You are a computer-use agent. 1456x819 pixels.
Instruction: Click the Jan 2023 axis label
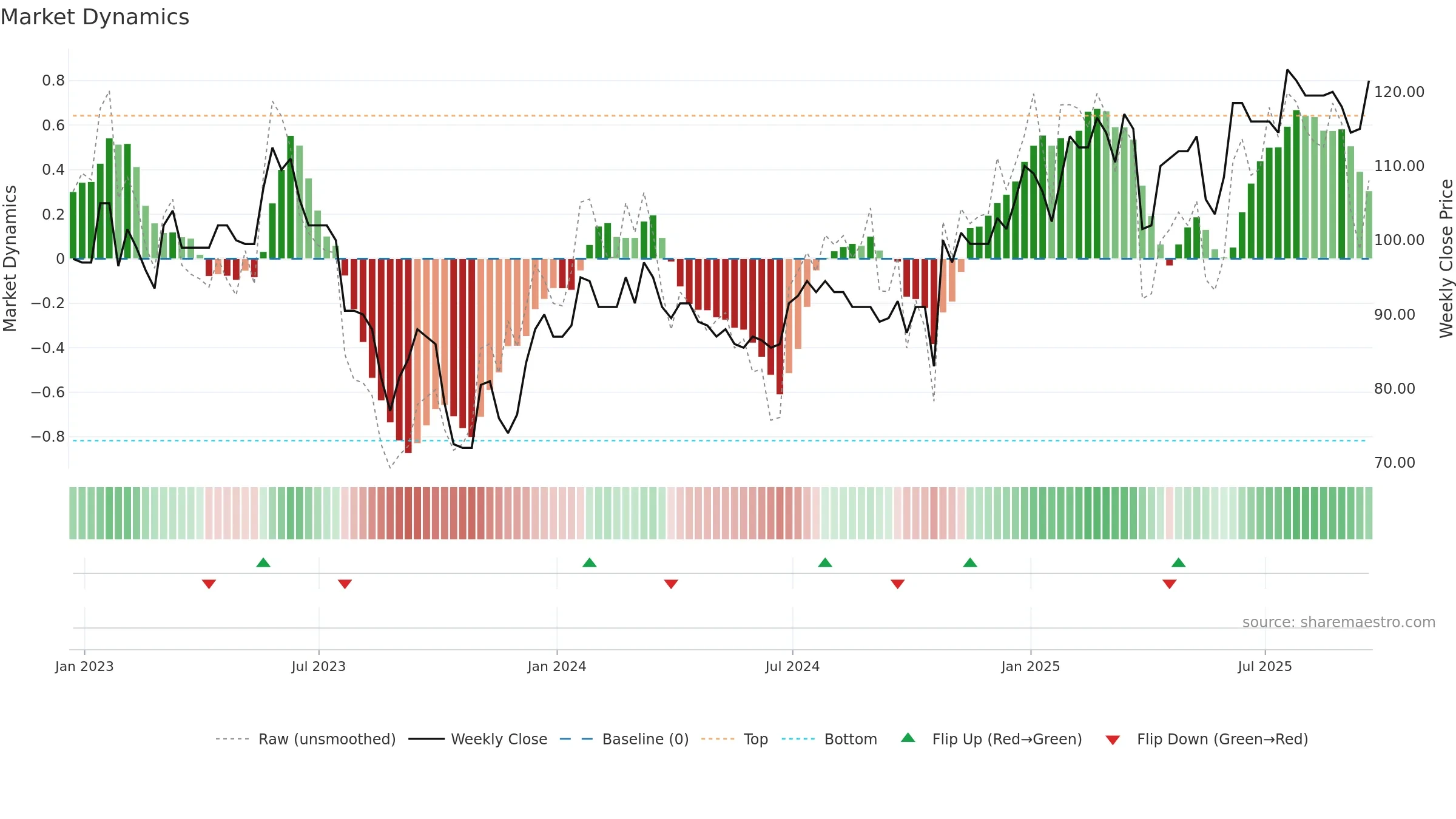[x=84, y=666]
